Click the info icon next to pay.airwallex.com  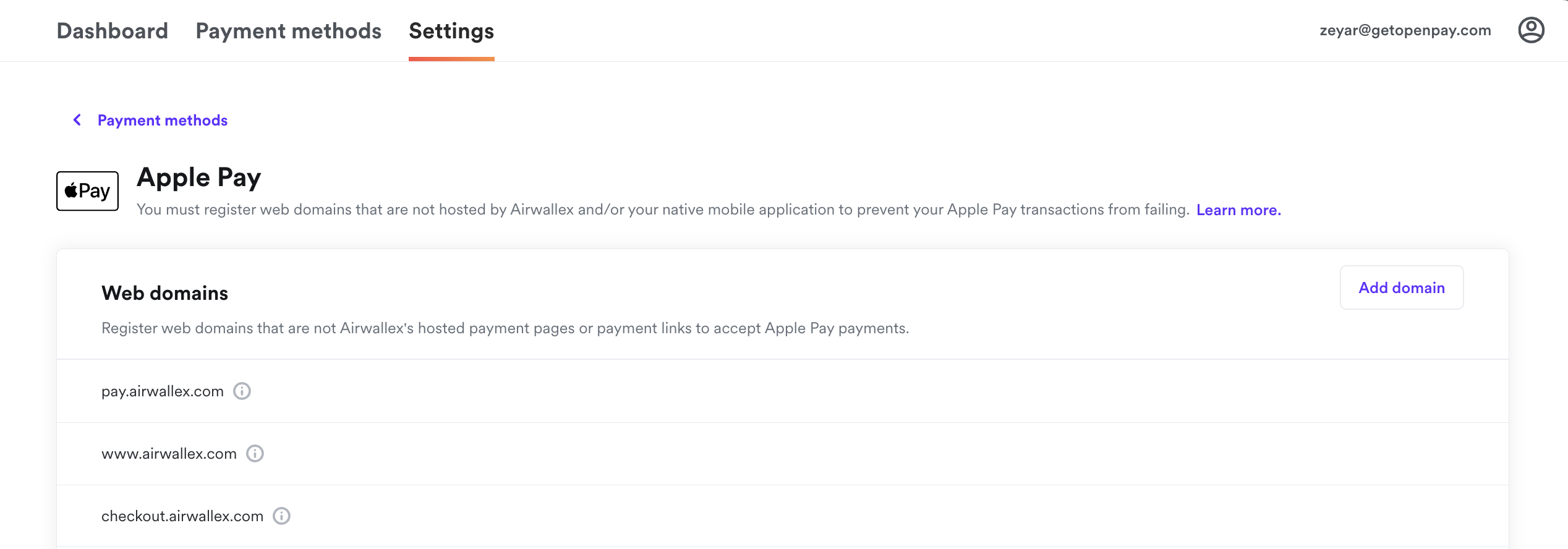tap(242, 391)
